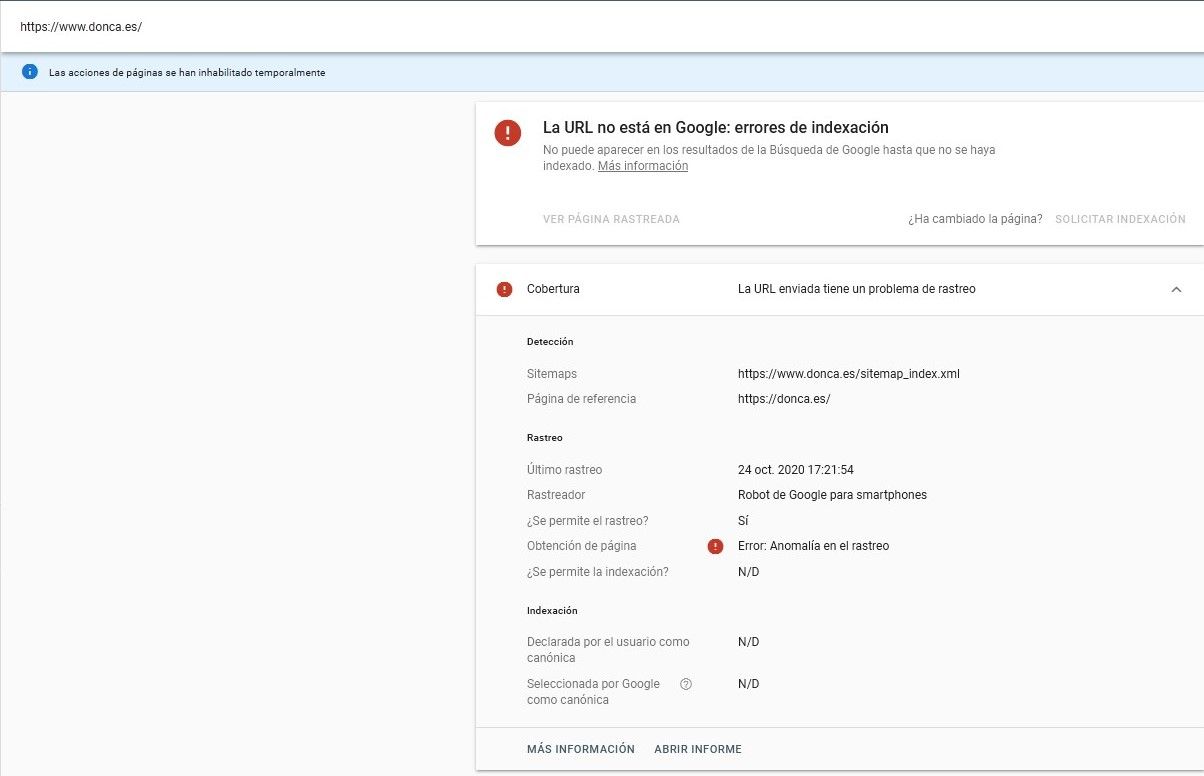Click La URL enviada tiene un problema de rastreo
1204x776 pixels.
857,289
